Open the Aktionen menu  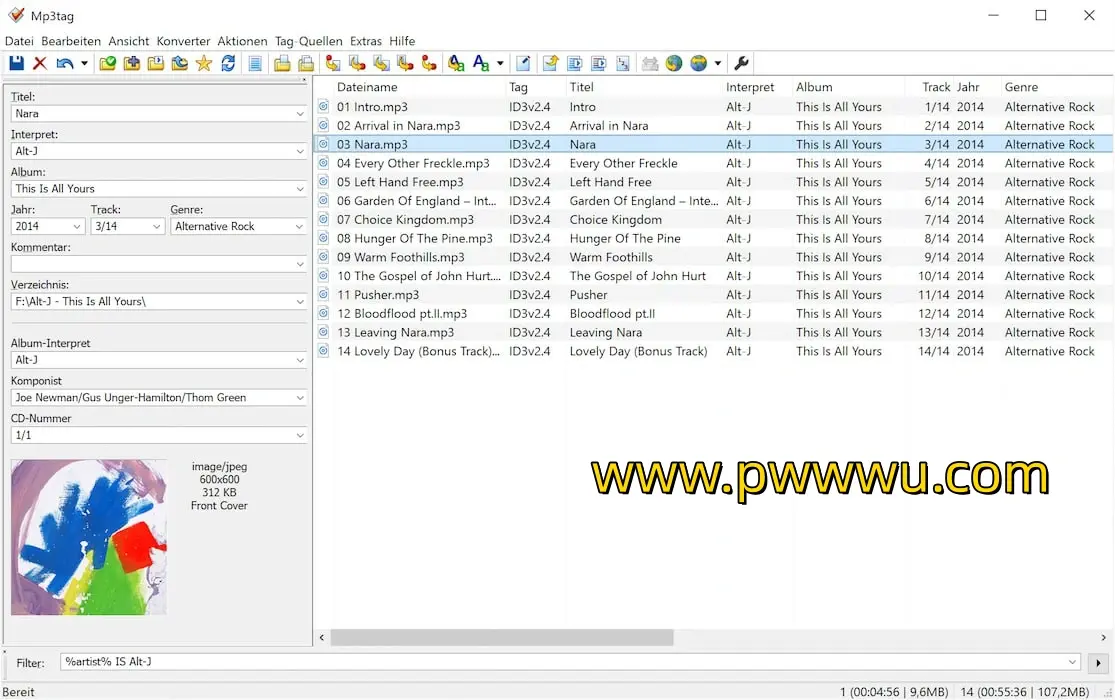(242, 41)
